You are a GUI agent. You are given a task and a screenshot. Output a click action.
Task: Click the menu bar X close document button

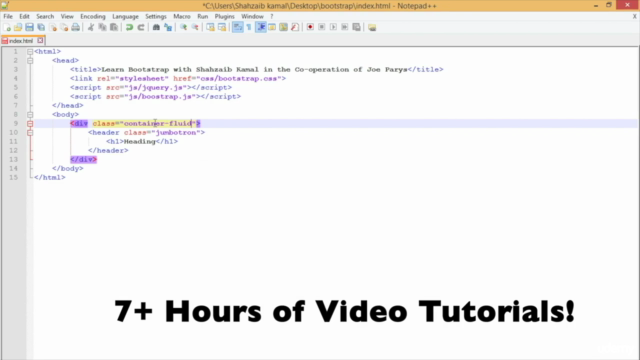click(x=634, y=16)
